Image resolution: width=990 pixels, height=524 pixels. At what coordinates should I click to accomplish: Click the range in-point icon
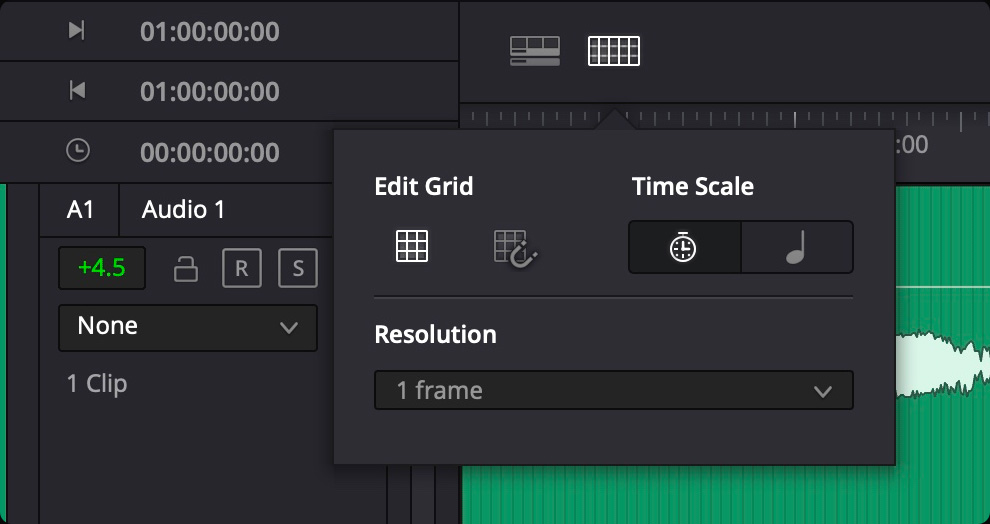pyautogui.click(x=77, y=31)
